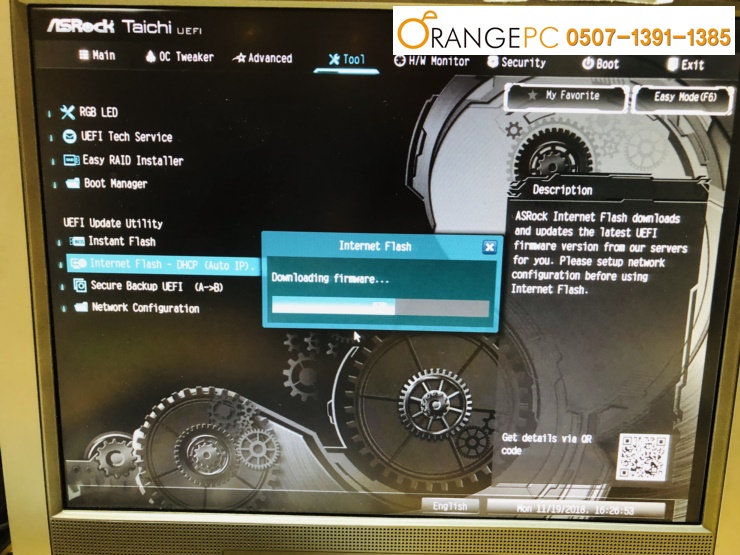Switch to the OC Tweaker tab
740x555 pixels.
tap(180, 57)
